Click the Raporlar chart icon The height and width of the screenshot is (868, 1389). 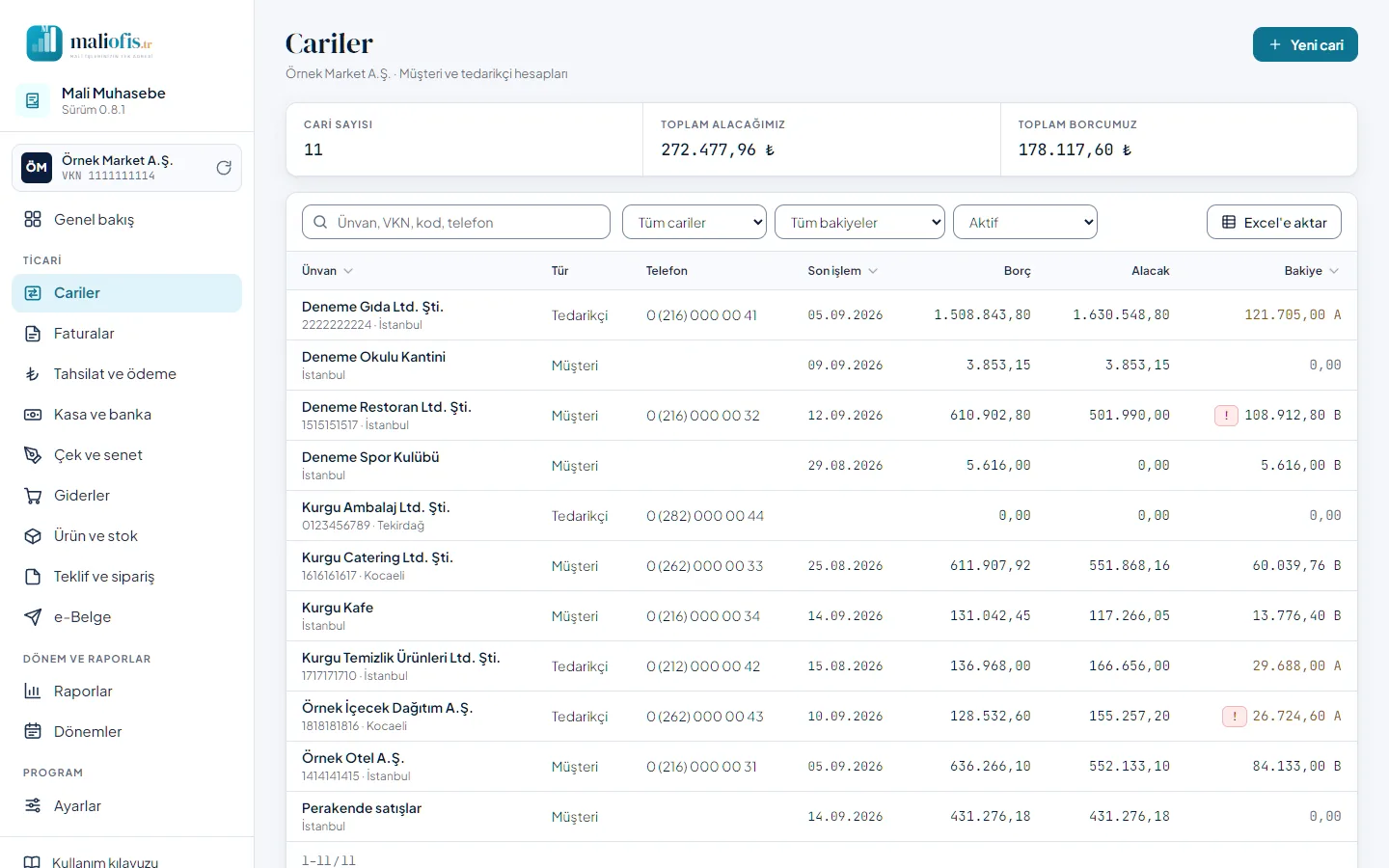(x=33, y=692)
